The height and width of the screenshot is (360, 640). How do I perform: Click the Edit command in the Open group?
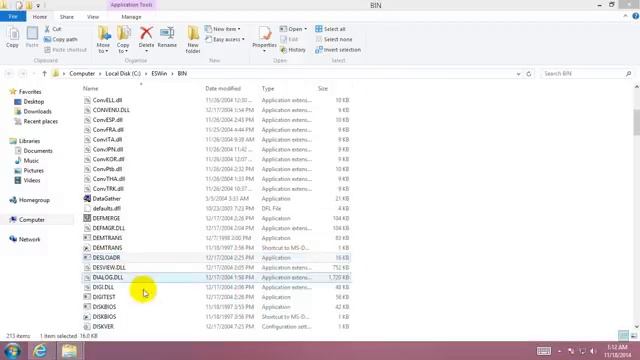click(289, 39)
